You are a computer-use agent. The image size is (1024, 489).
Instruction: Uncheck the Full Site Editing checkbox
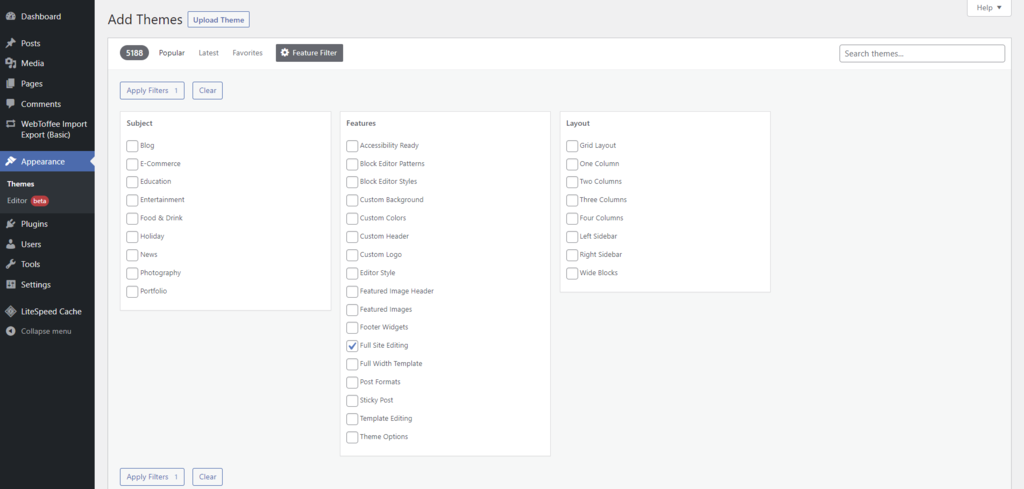coord(352,345)
